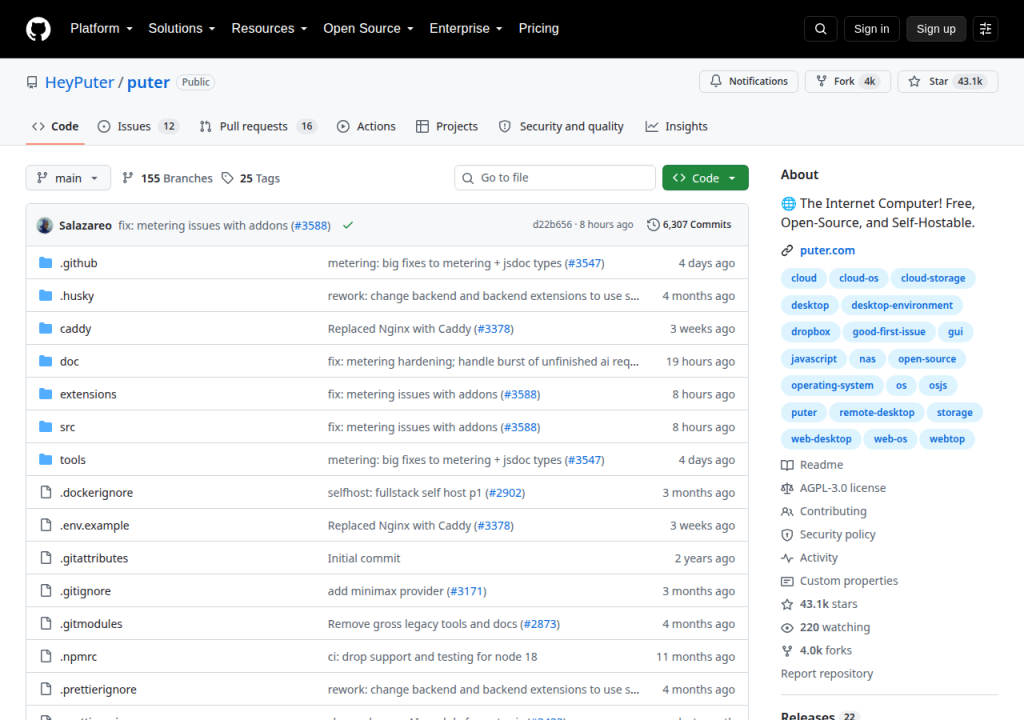Viewport: 1024px width, 720px height.
Task: Click the Sign up button
Action: (x=936, y=29)
